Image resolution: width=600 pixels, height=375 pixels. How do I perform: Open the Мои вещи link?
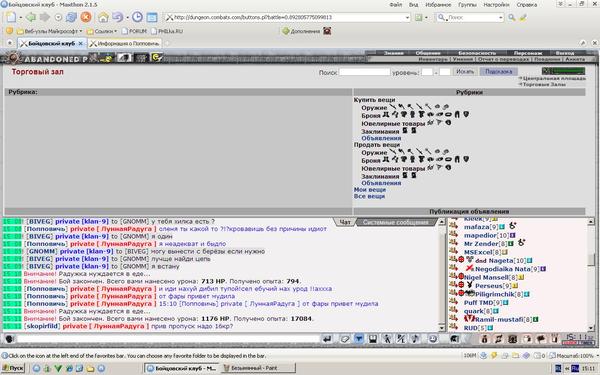[369, 189]
